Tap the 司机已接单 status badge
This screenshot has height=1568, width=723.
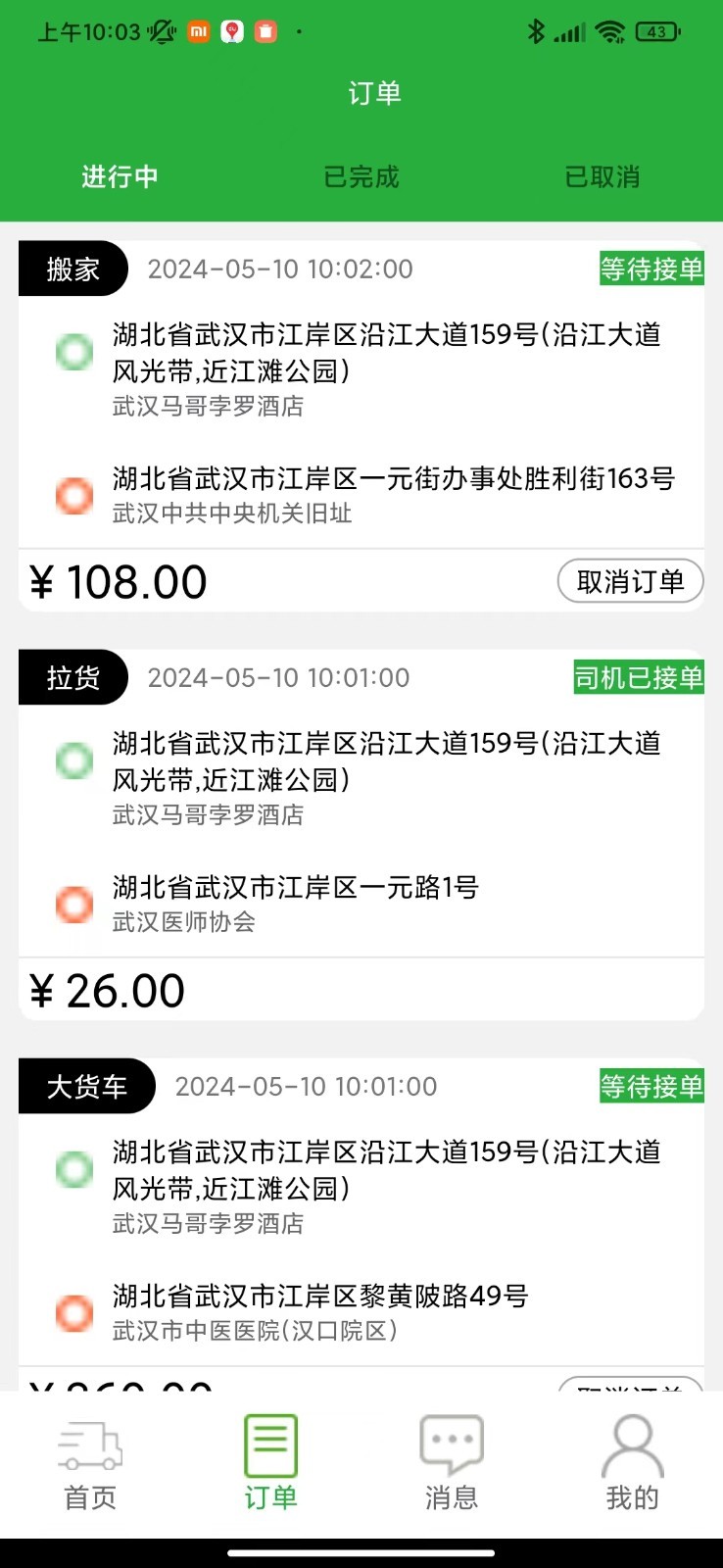click(639, 677)
